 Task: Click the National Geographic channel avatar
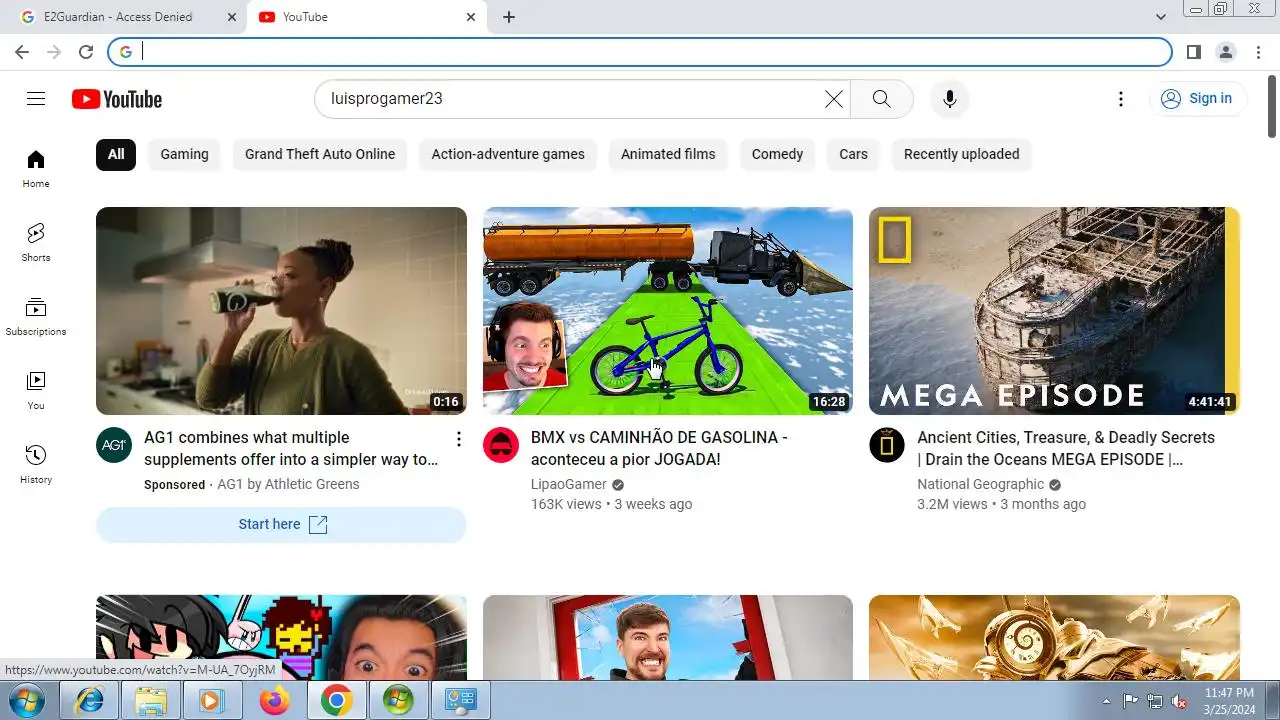(887, 445)
